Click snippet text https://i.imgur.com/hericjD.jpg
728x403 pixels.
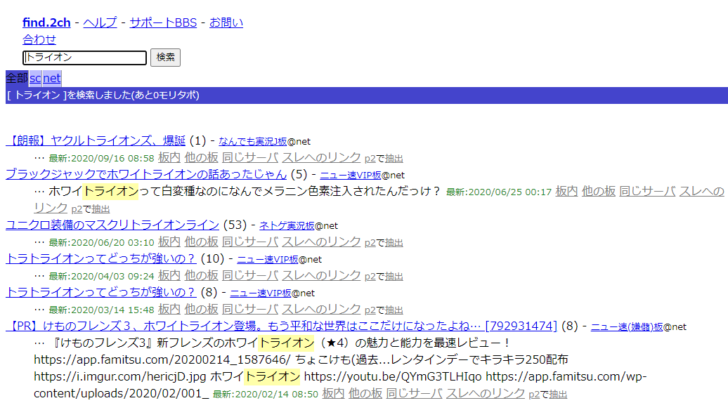(120, 377)
